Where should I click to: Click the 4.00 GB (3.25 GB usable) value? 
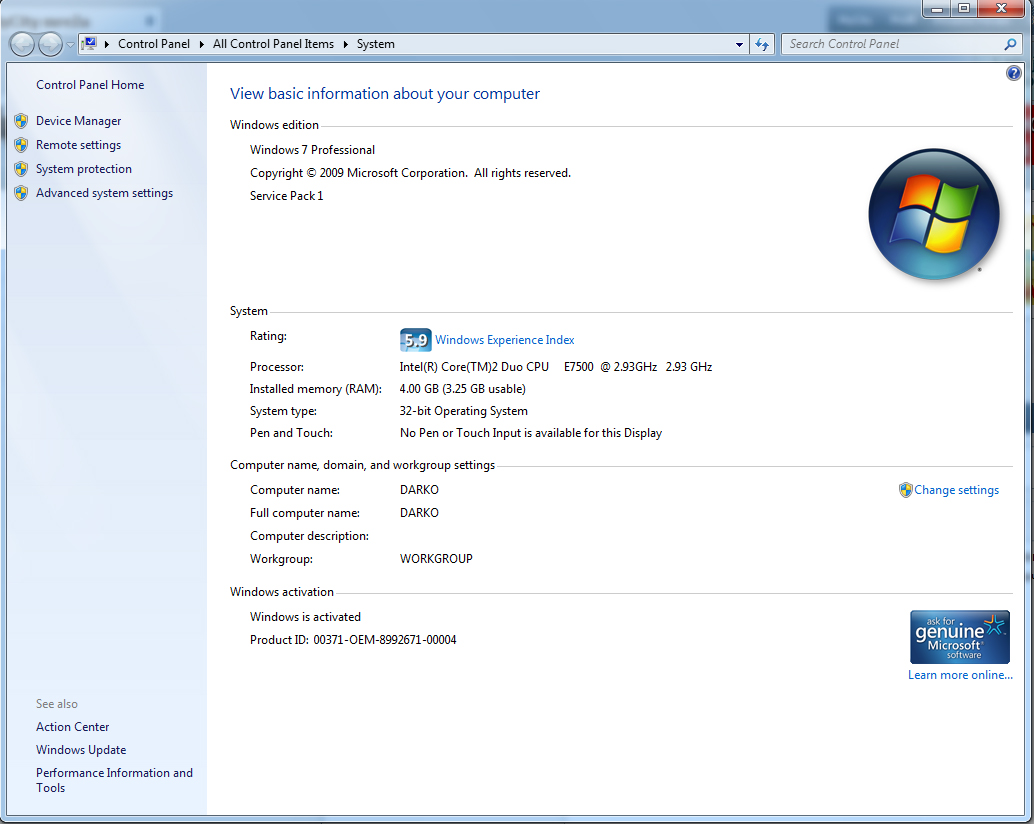point(462,389)
